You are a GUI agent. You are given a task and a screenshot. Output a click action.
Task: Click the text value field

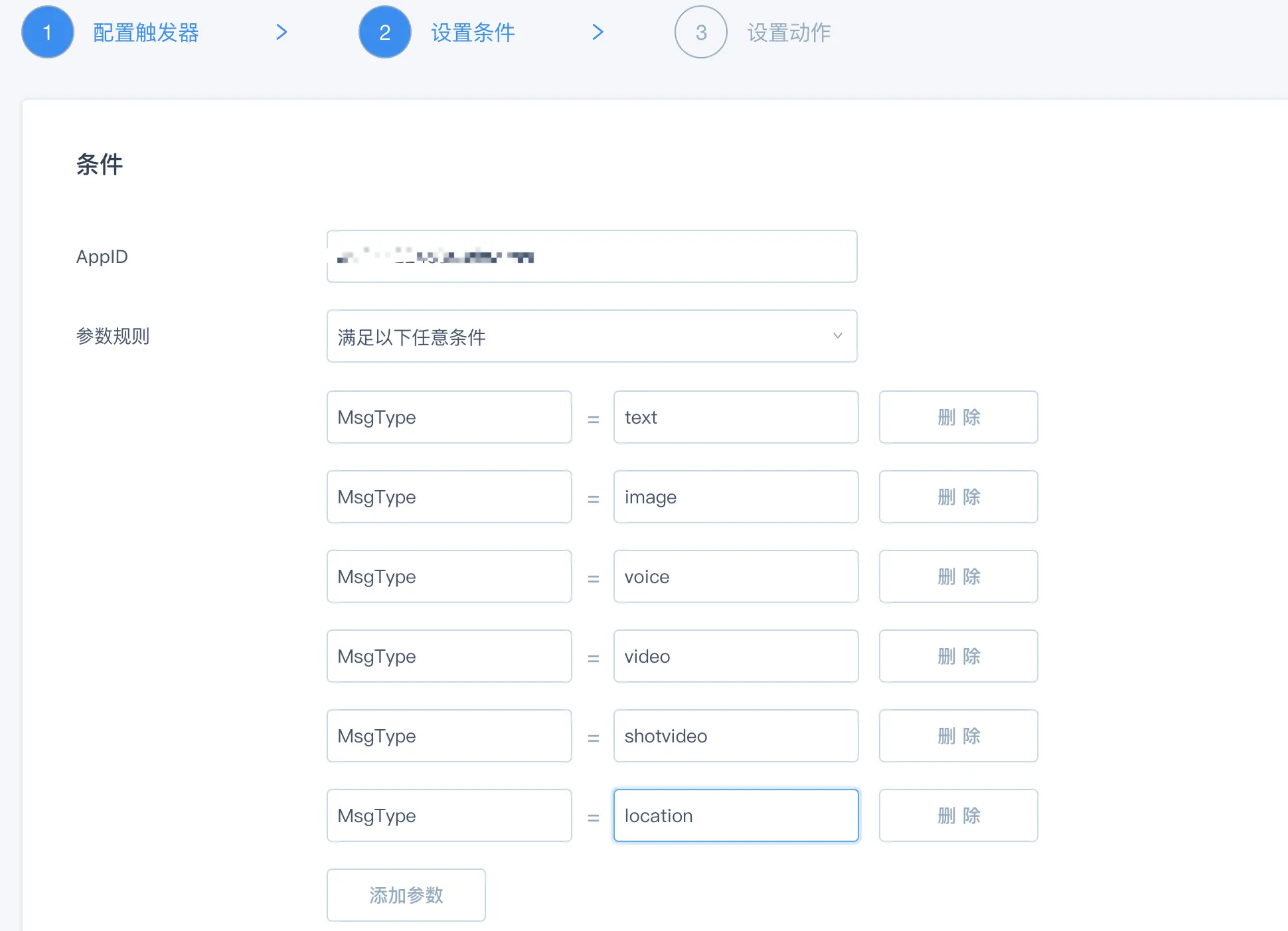(736, 417)
